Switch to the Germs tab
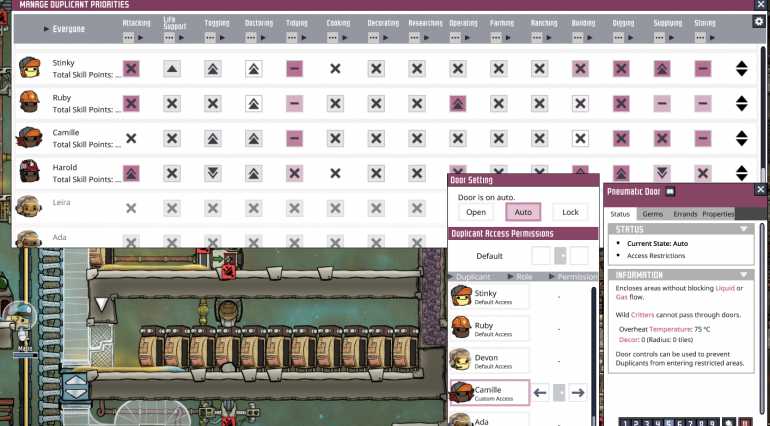This screenshot has height=426, width=770. point(653,214)
